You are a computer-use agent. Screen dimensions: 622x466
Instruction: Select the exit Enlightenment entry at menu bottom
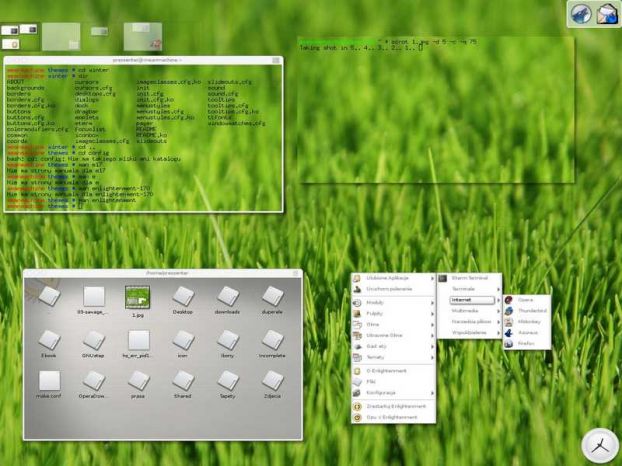394,417
